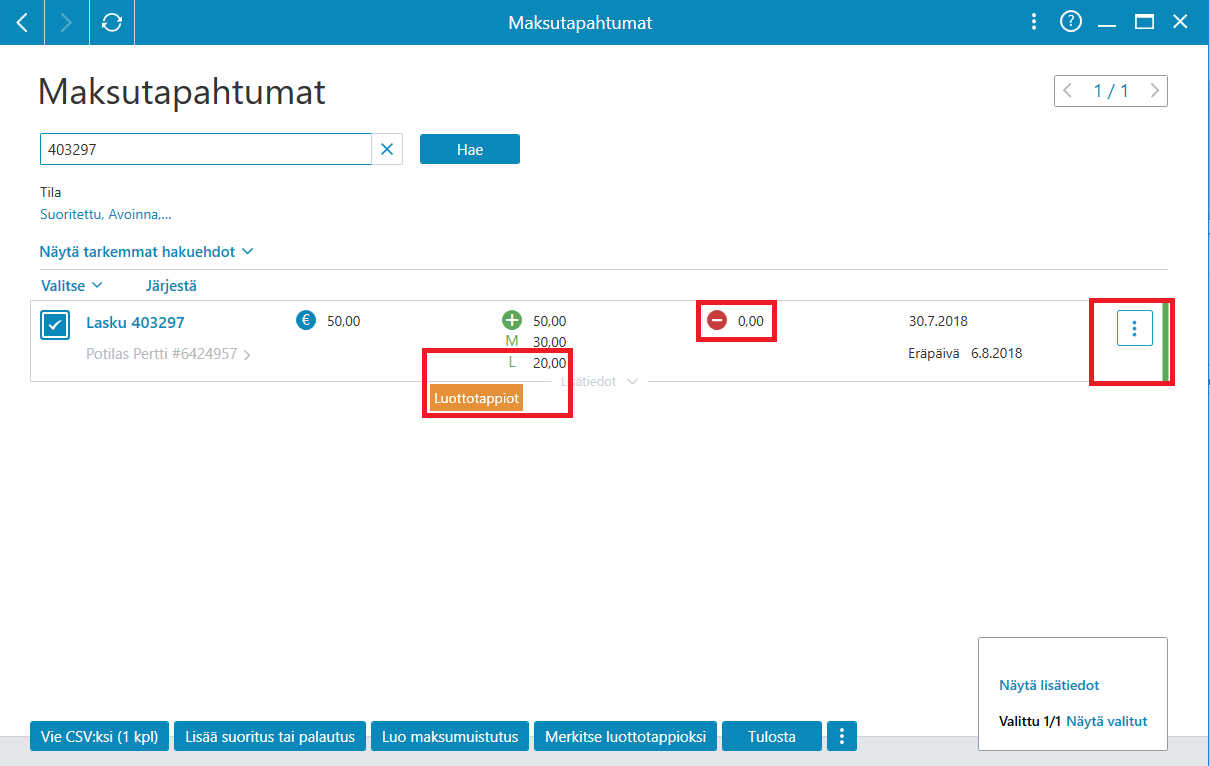The image size is (1210, 766).
Task: Open the Valitse dropdown
Action: point(71,285)
